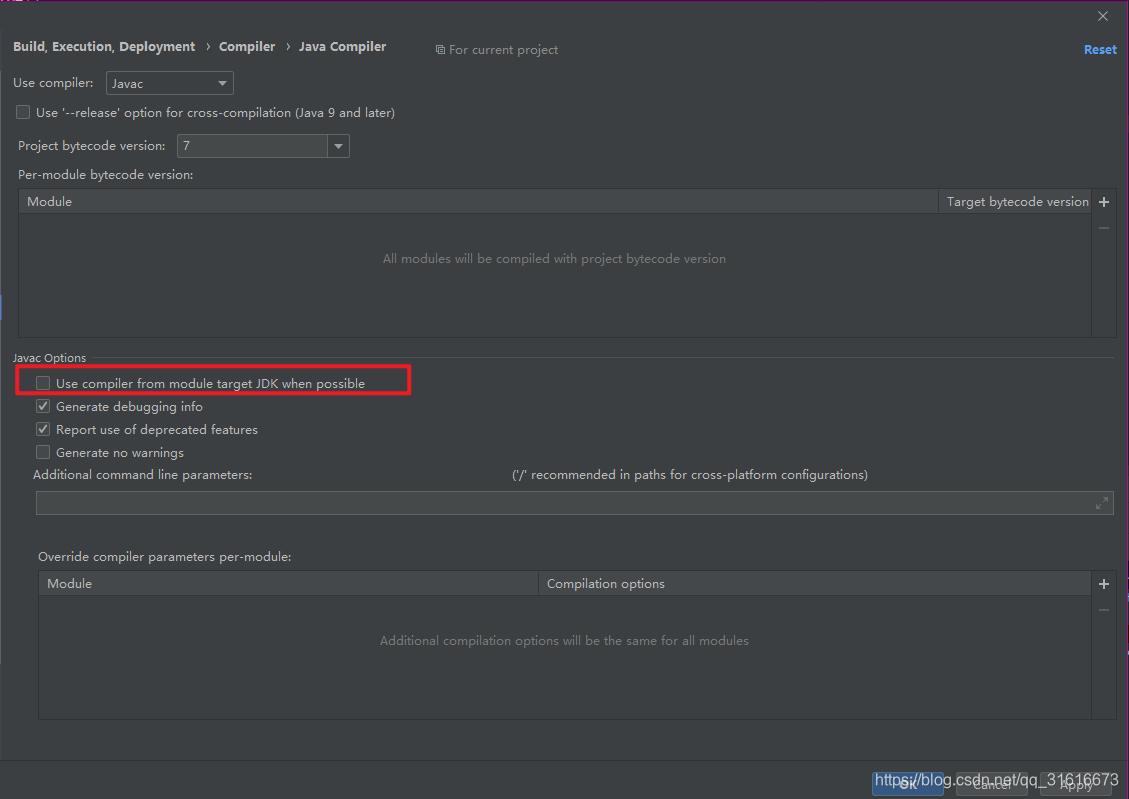Image resolution: width=1129 pixels, height=799 pixels.
Task: Click the Reset link
Action: click(1099, 49)
